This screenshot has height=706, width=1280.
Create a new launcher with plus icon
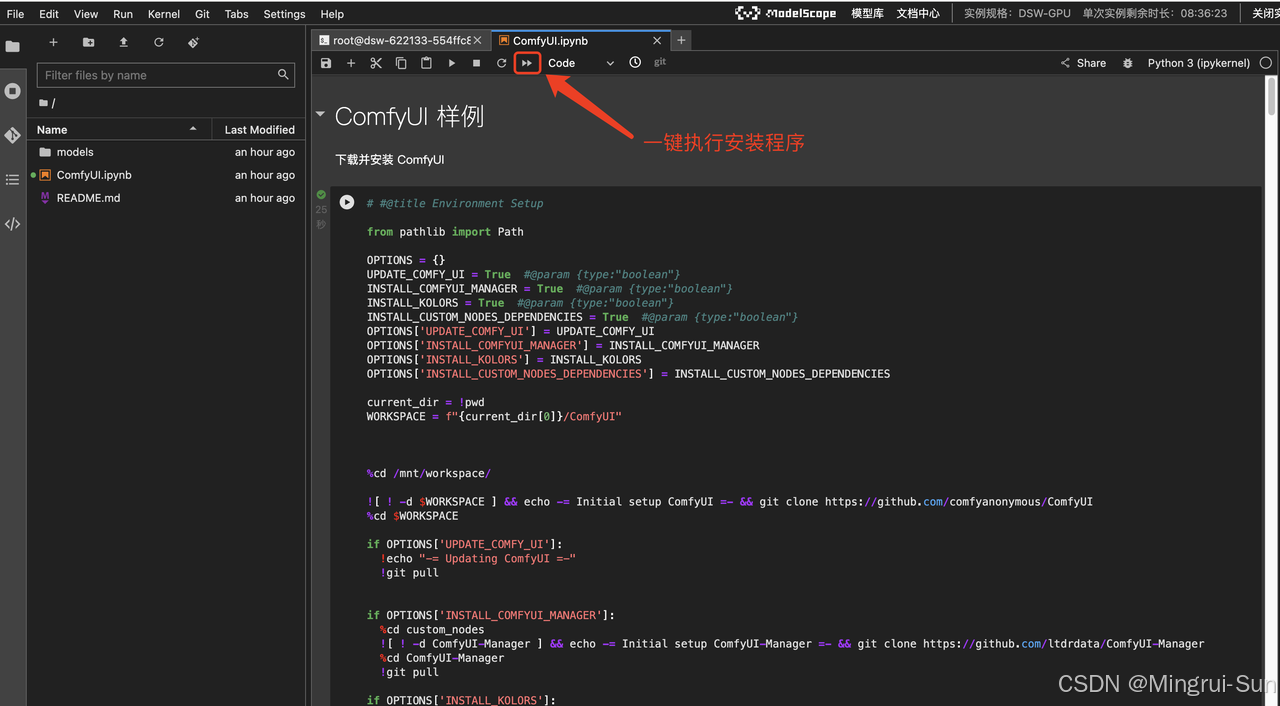click(x=54, y=43)
